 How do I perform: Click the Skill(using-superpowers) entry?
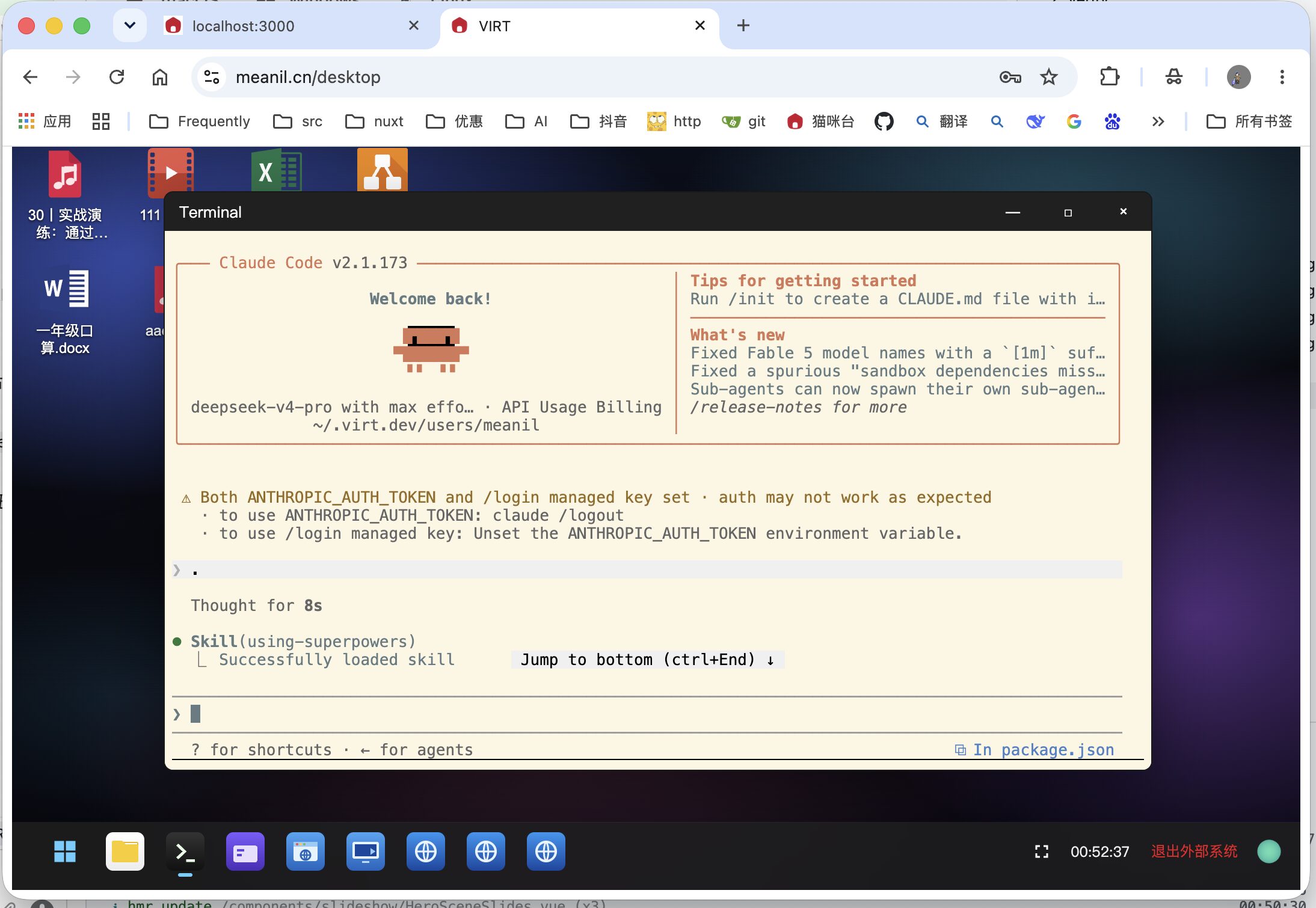point(303,642)
